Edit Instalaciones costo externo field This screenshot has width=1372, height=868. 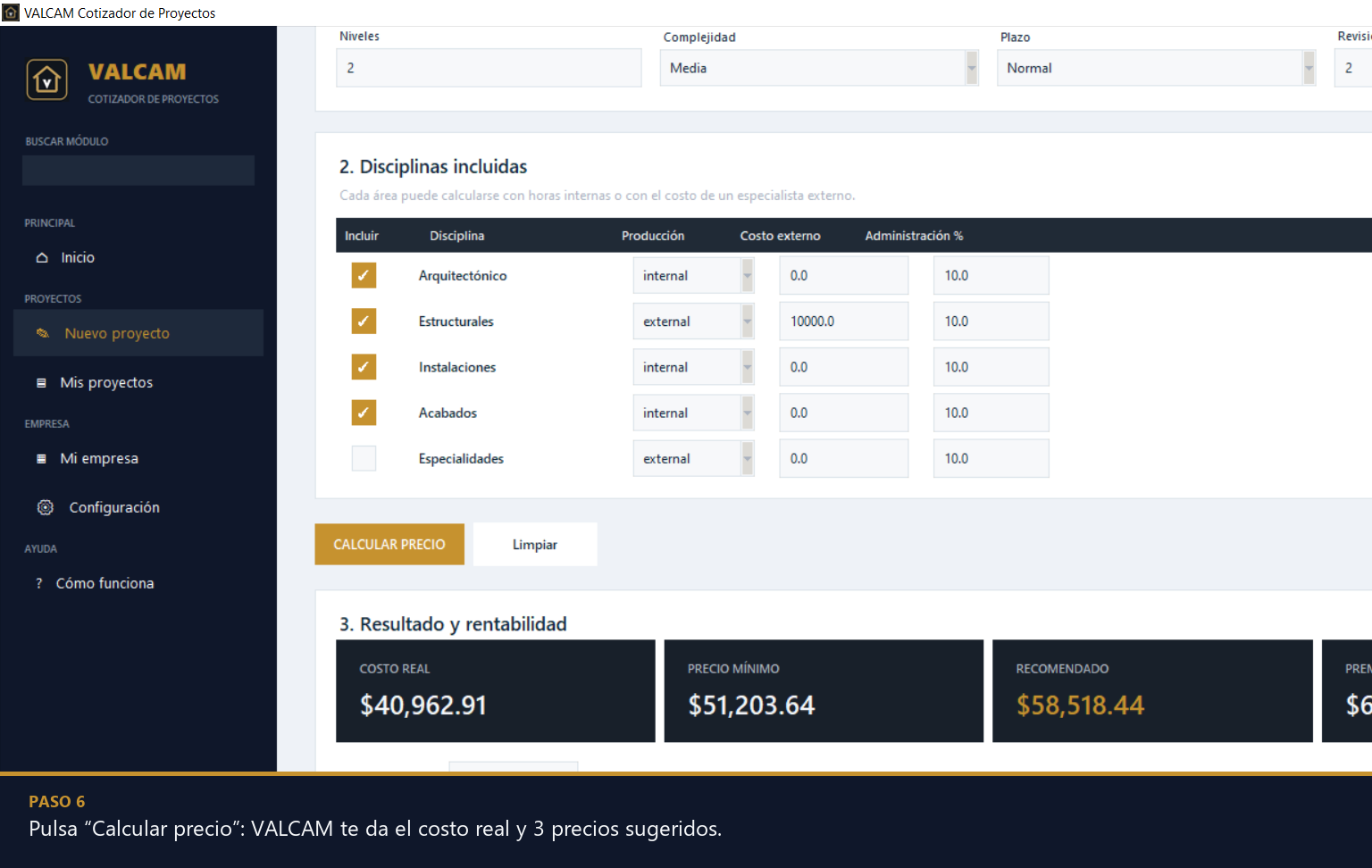[x=844, y=366]
